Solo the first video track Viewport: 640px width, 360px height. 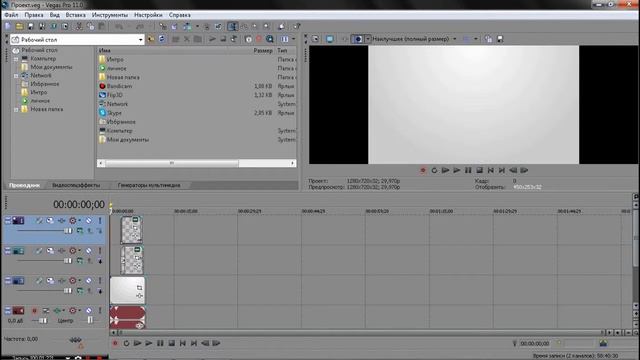click(x=100, y=220)
